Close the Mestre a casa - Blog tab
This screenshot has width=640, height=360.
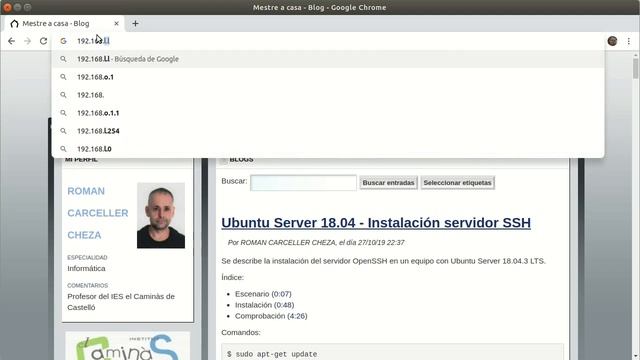[116, 24]
